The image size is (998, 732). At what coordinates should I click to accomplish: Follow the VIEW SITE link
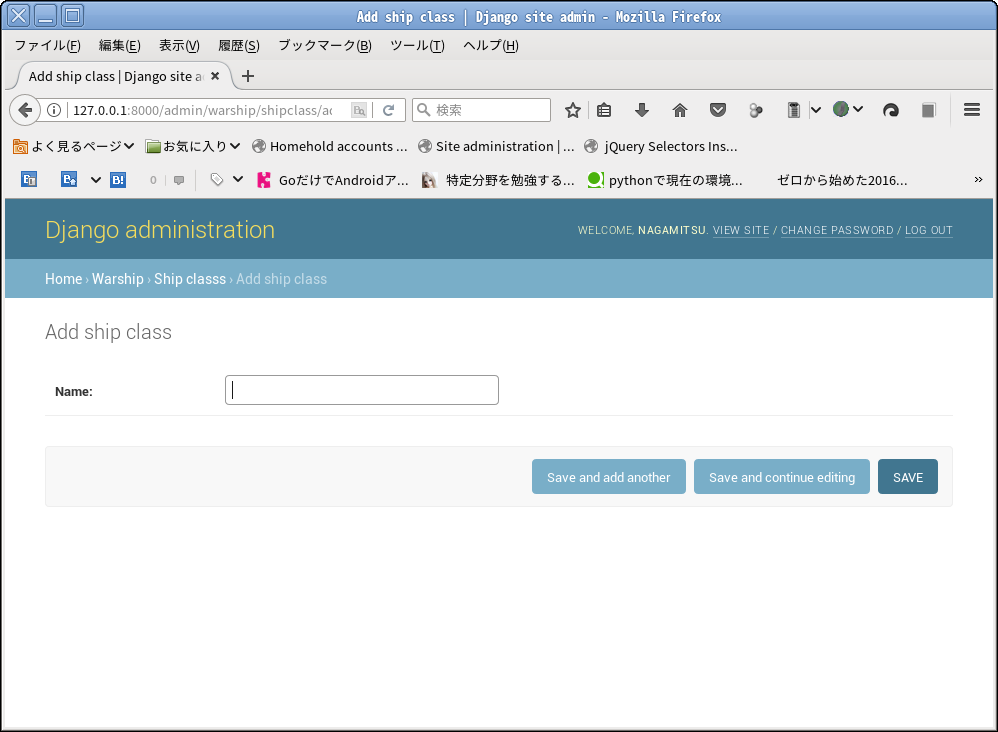point(741,230)
